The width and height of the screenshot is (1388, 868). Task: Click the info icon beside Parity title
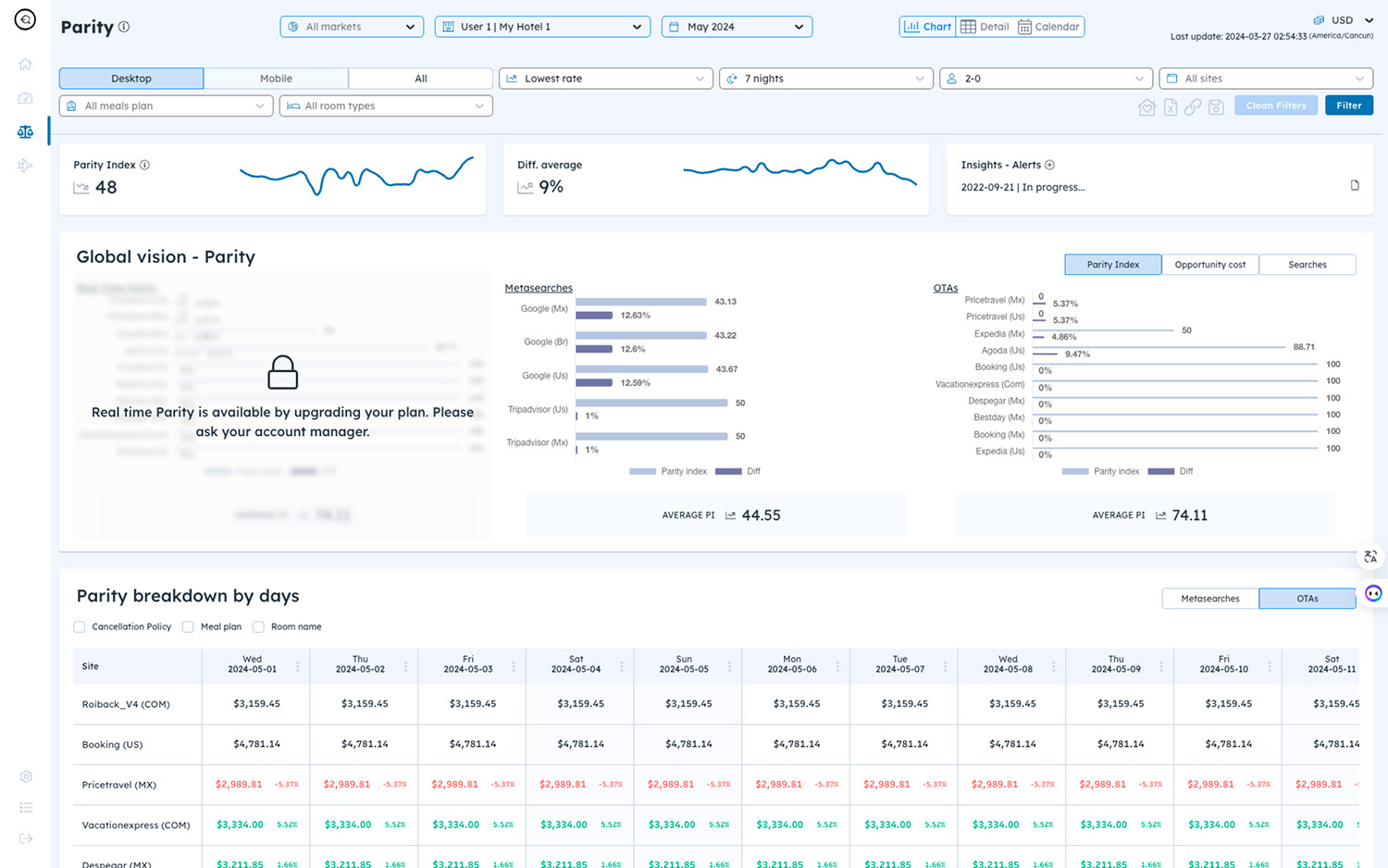124,27
